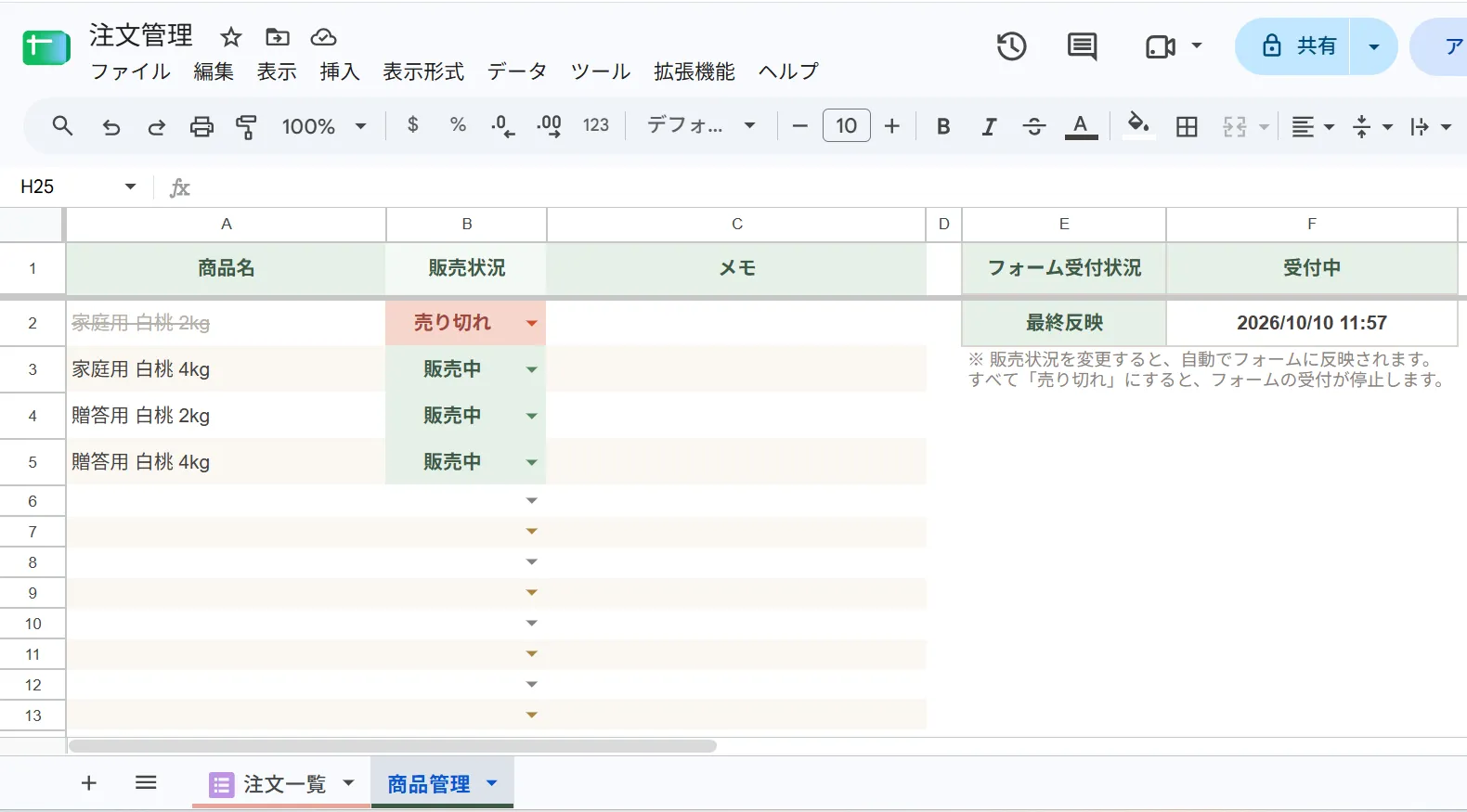Click the redo arrow icon

click(156, 126)
